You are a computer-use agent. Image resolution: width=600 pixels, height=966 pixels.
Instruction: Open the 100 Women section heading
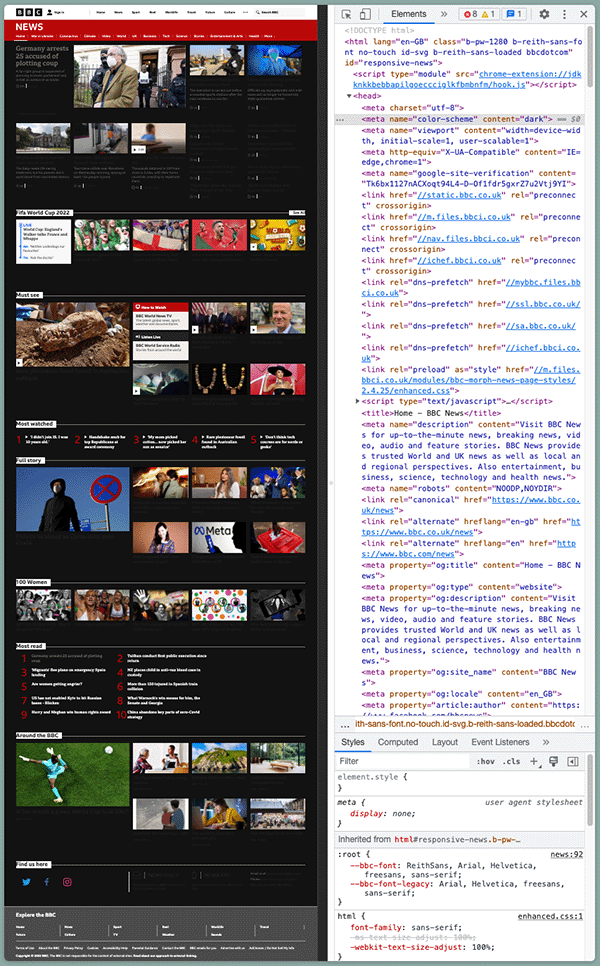[33, 582]
